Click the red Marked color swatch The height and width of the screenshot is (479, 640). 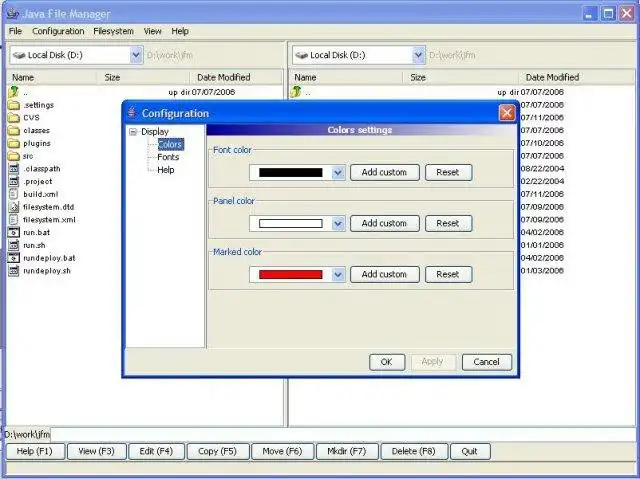click(291, 275)
